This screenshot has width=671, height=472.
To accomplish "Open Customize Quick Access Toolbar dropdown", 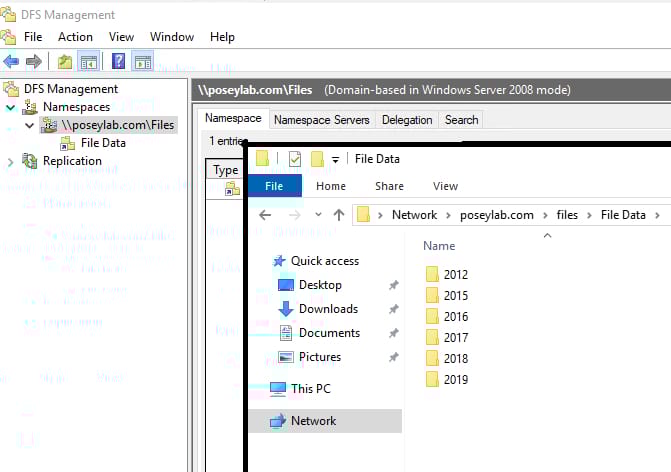I will (x=336, y=160).
